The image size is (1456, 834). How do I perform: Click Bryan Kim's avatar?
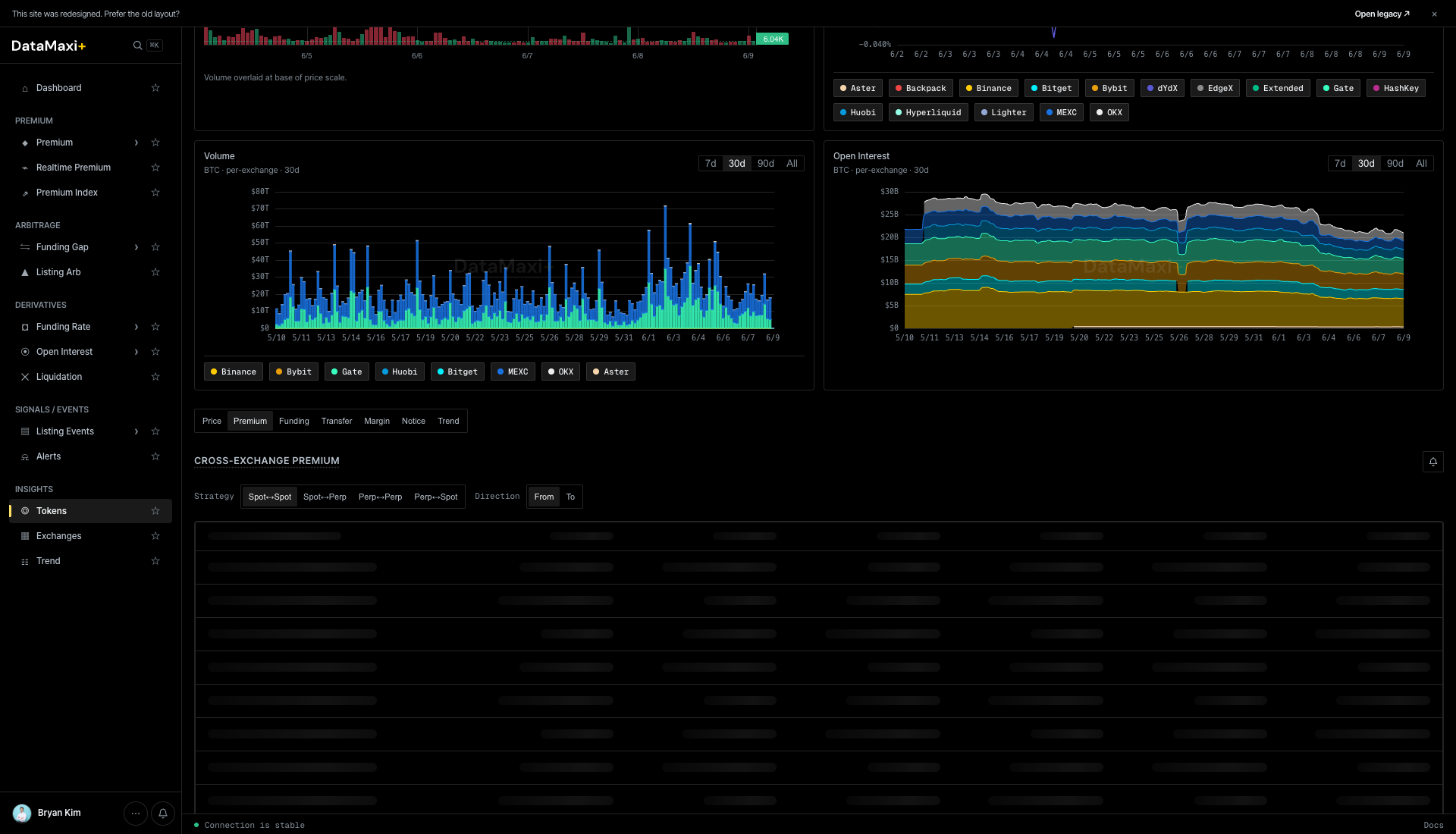(x=22, y=814)
